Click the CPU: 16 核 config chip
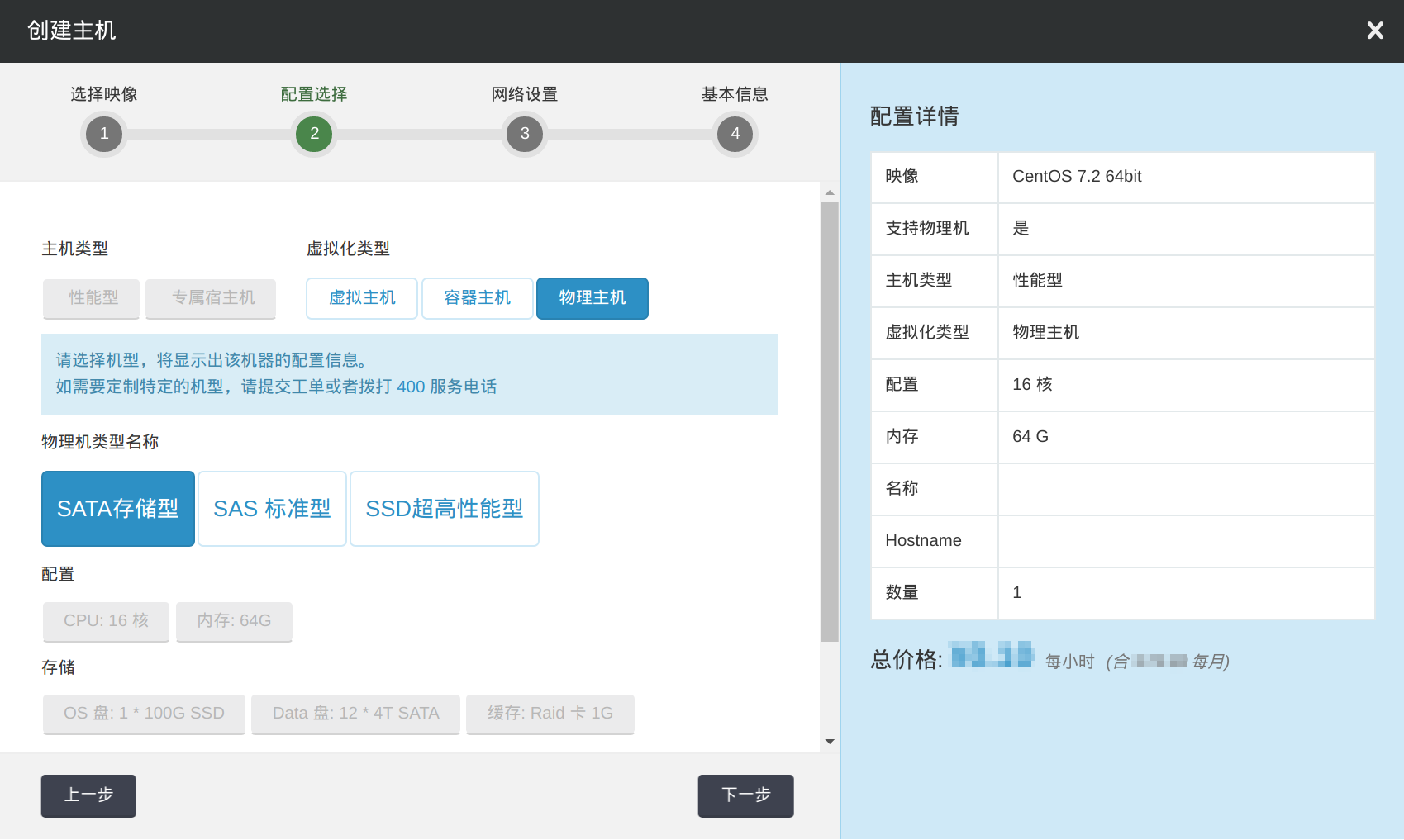Viewport: 1404px width, 840px height. click(x=106, y=621)
